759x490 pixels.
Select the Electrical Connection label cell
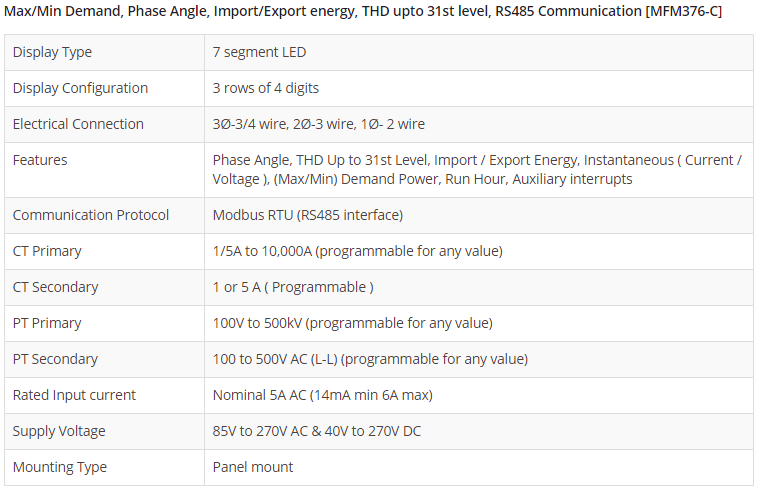point(78,124)
